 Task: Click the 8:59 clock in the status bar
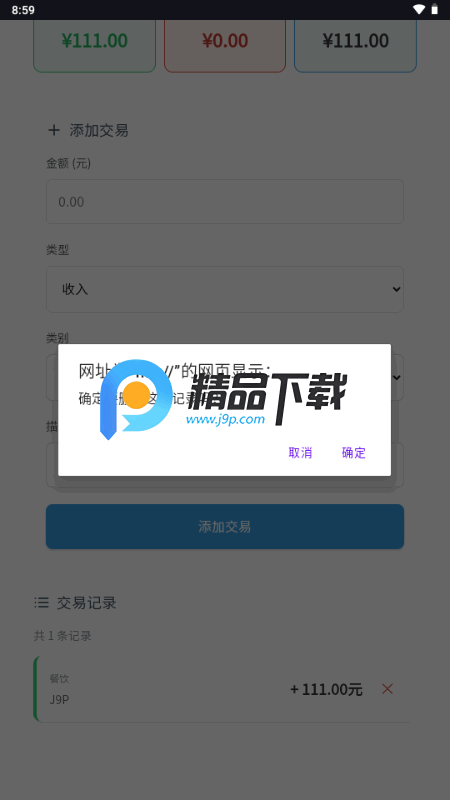point(23,10)
